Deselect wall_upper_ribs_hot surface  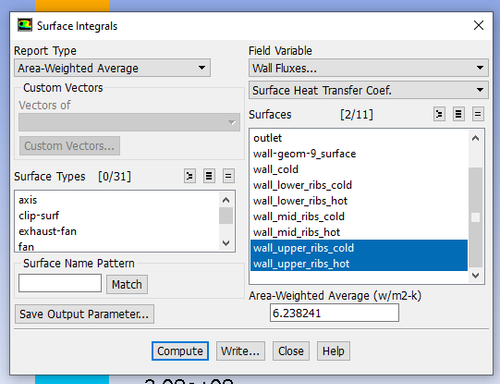click(x=359, y=263)
